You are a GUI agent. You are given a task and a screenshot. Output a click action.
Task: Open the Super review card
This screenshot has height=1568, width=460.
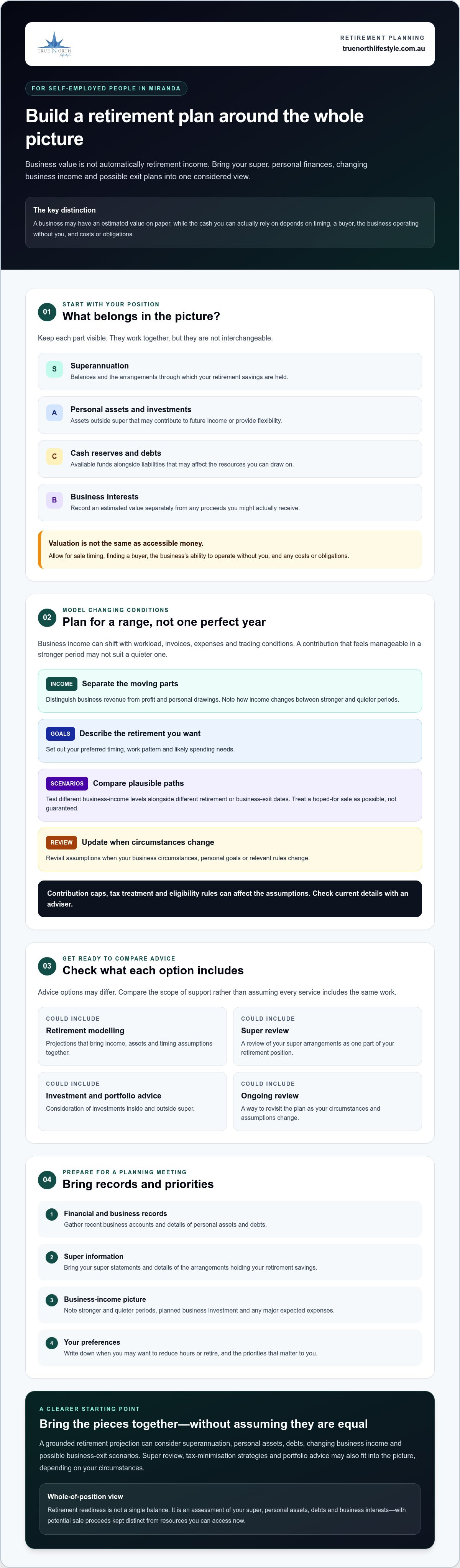[x=327, y=1037]
